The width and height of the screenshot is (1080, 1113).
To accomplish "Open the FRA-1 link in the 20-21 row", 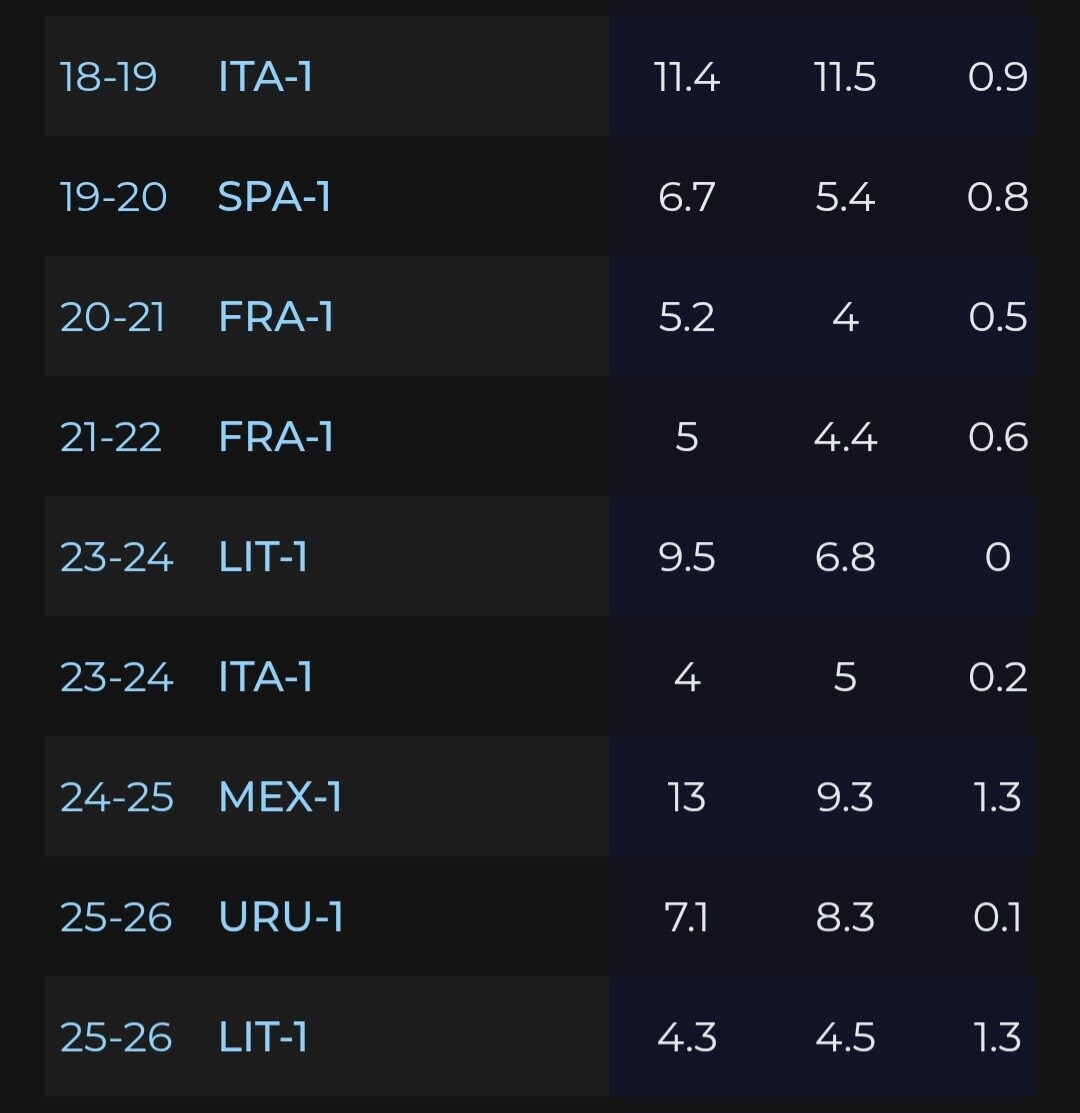I will (x=275, y=317).
